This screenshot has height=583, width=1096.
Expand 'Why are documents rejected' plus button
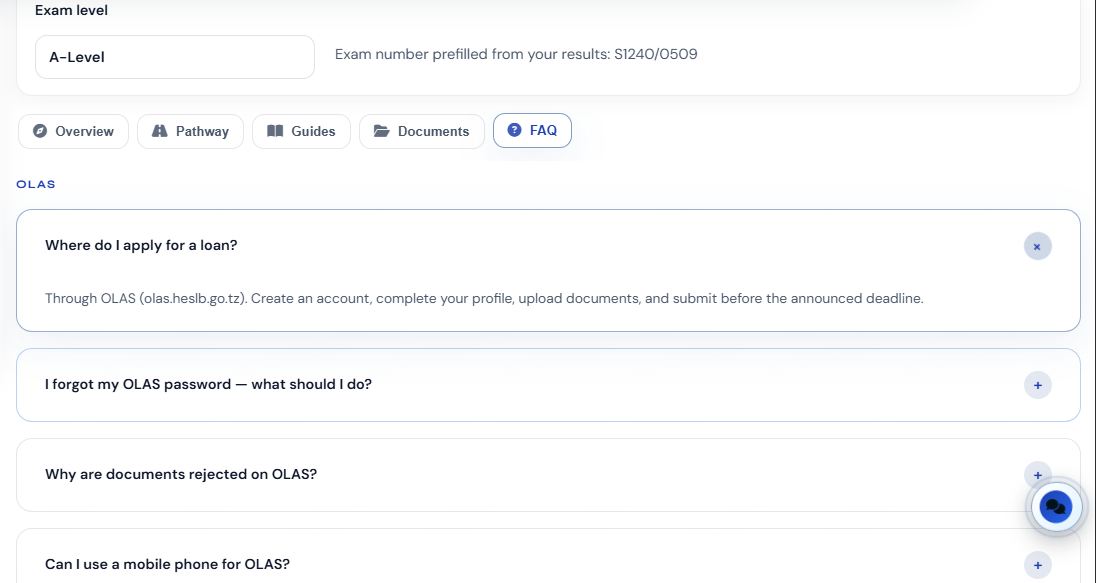pyautogui.click(x=1037, y=475)
